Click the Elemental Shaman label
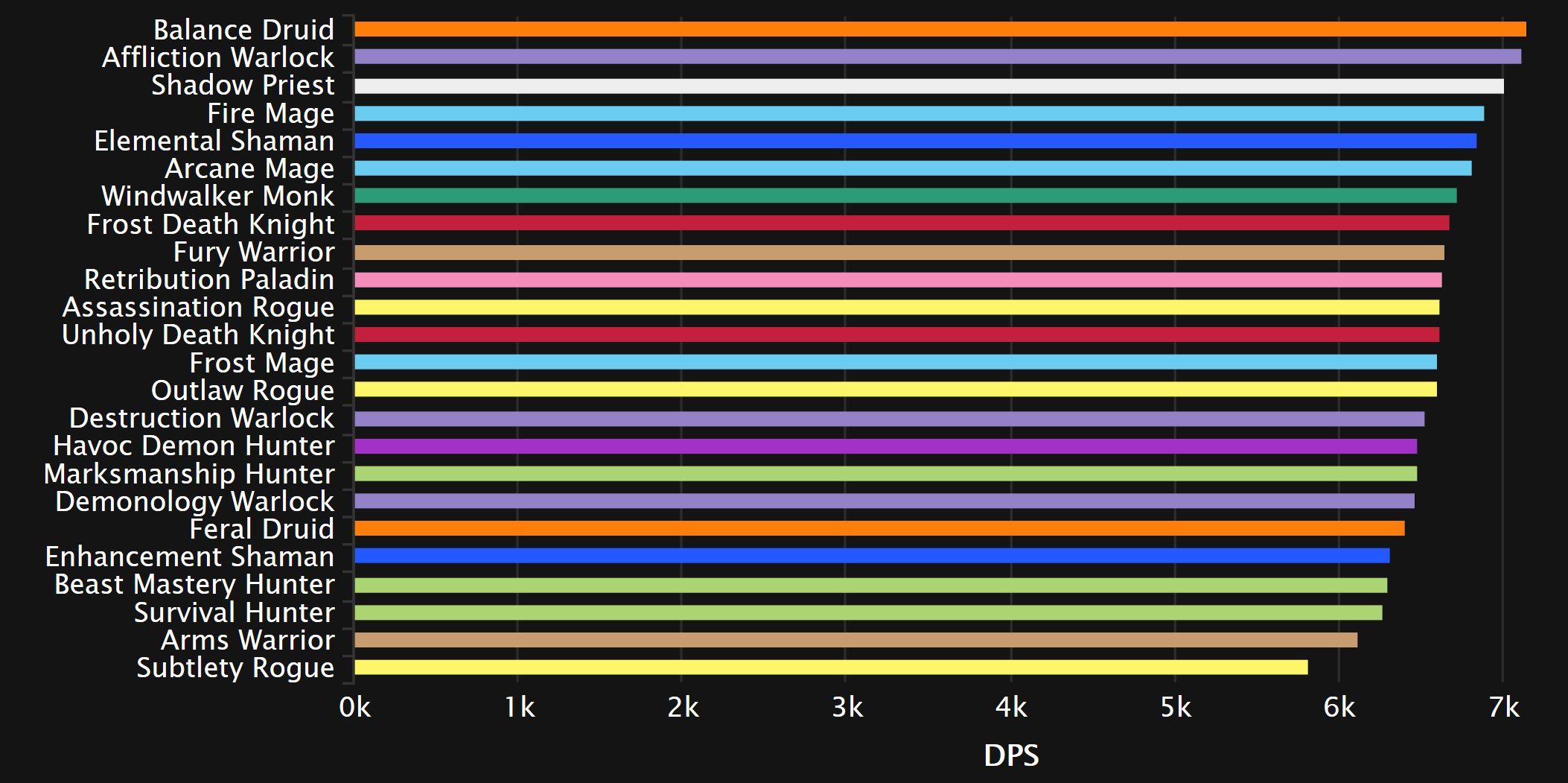 [x=214, y=141]
